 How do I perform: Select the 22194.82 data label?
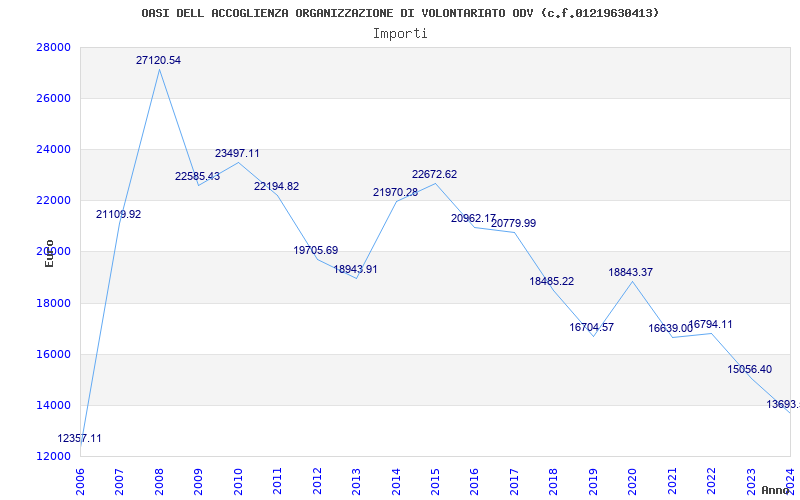277,186
